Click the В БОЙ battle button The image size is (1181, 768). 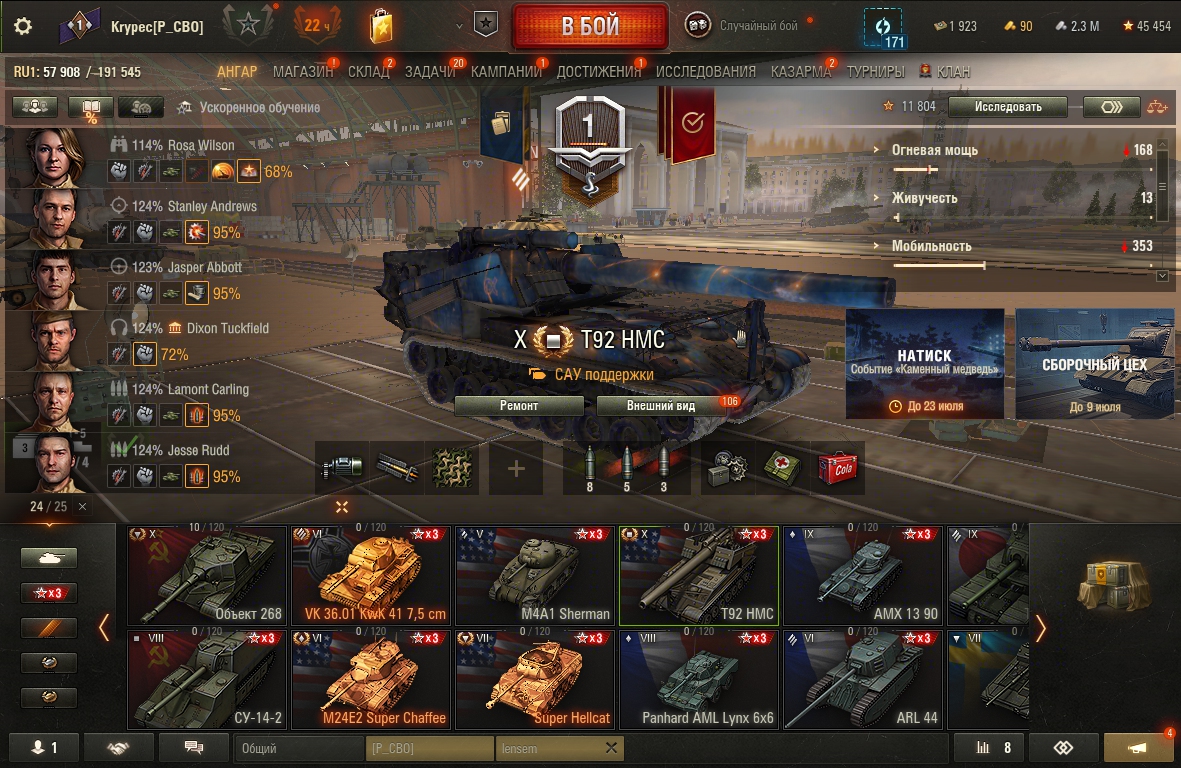pos(590,26)
